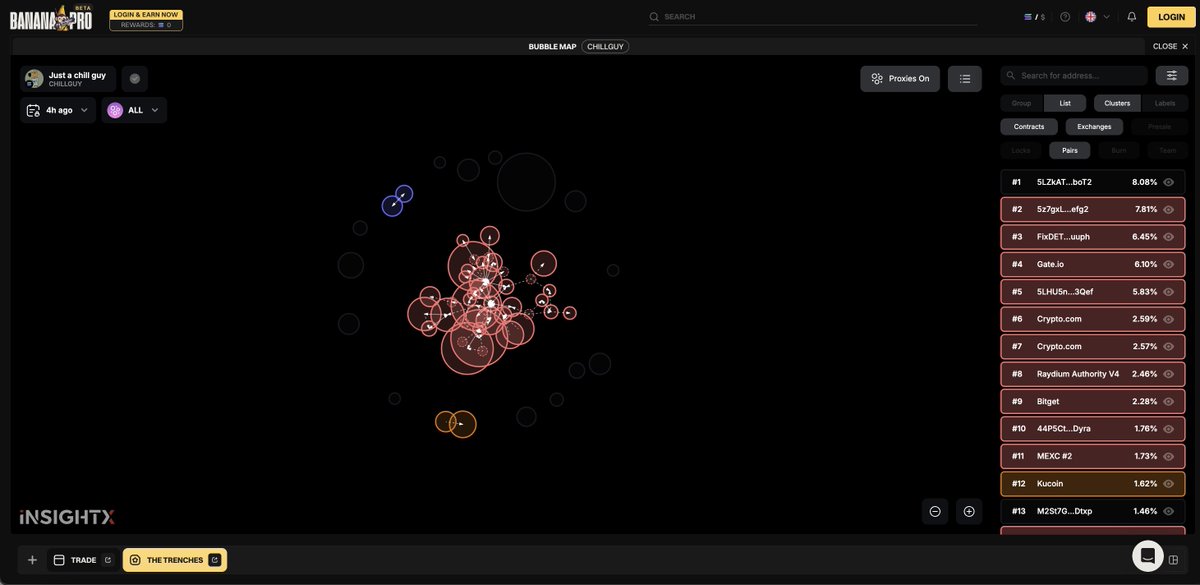
Task: Toggle Proxies On button
Action: pyautogui.click(x=900, y=79)
